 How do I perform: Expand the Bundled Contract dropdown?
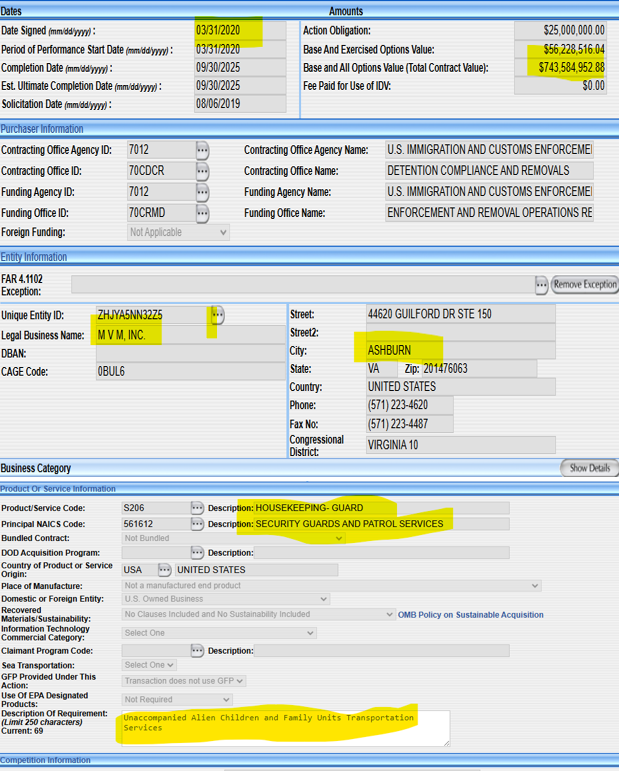233,539
